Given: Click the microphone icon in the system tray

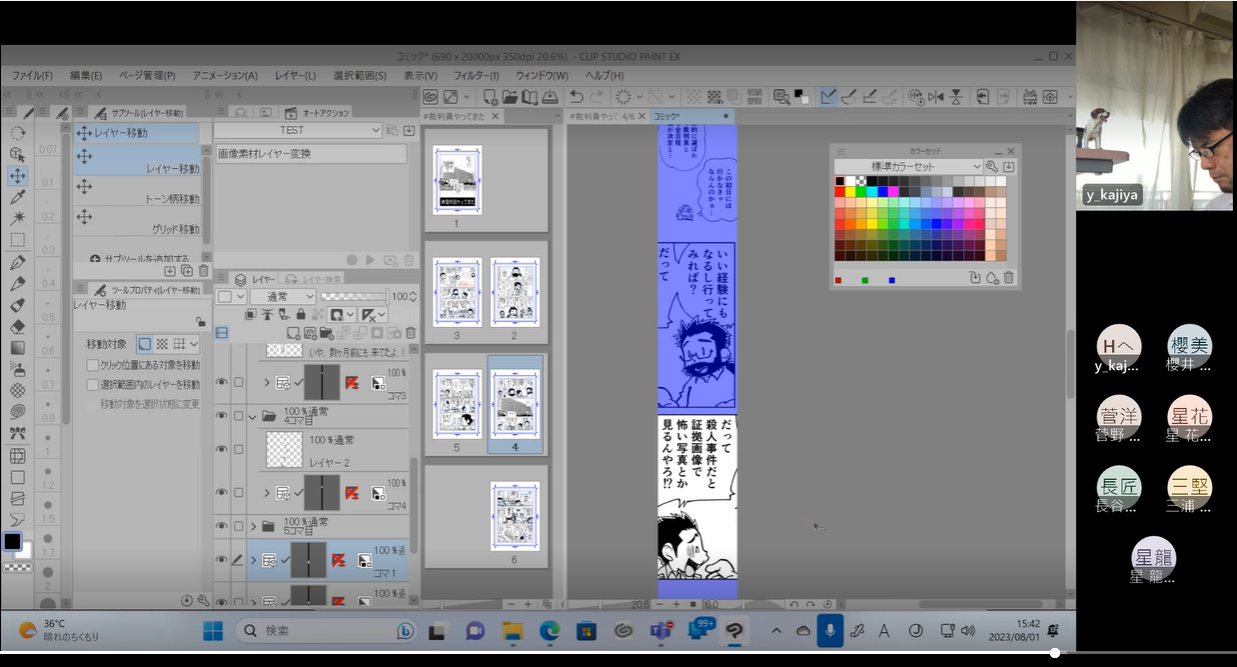Looking at the screenshot, I should click(829, 631).
